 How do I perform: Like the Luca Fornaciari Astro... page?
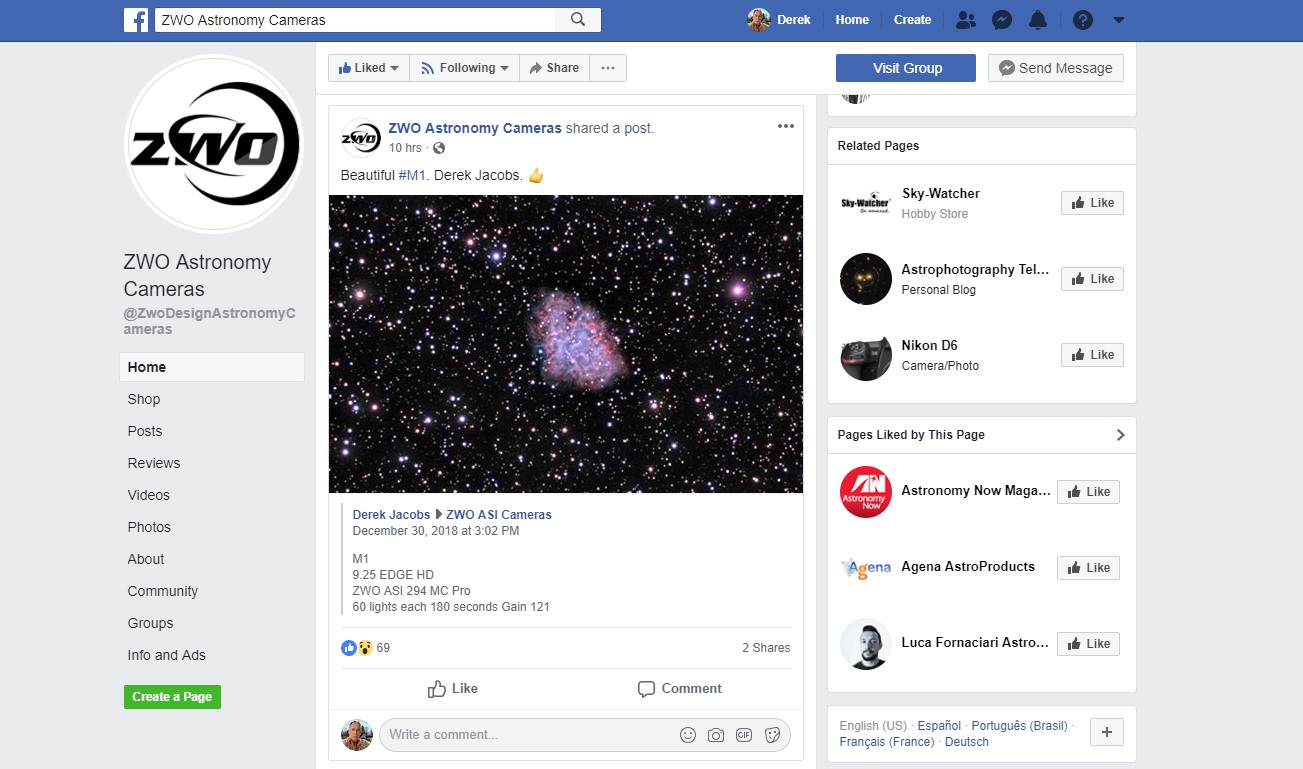[1088, 644]
